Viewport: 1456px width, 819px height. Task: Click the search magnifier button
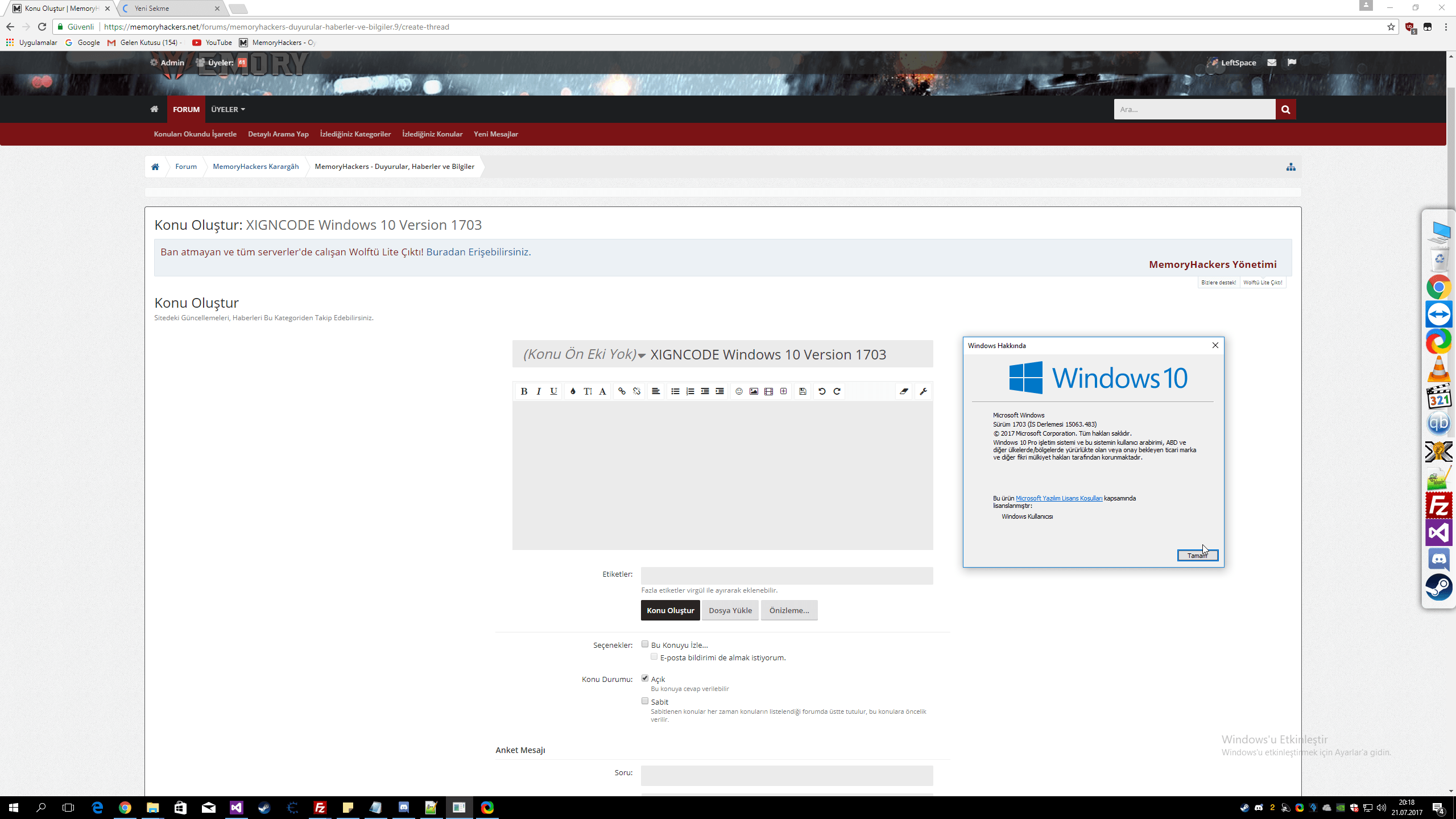(1285, 109)
